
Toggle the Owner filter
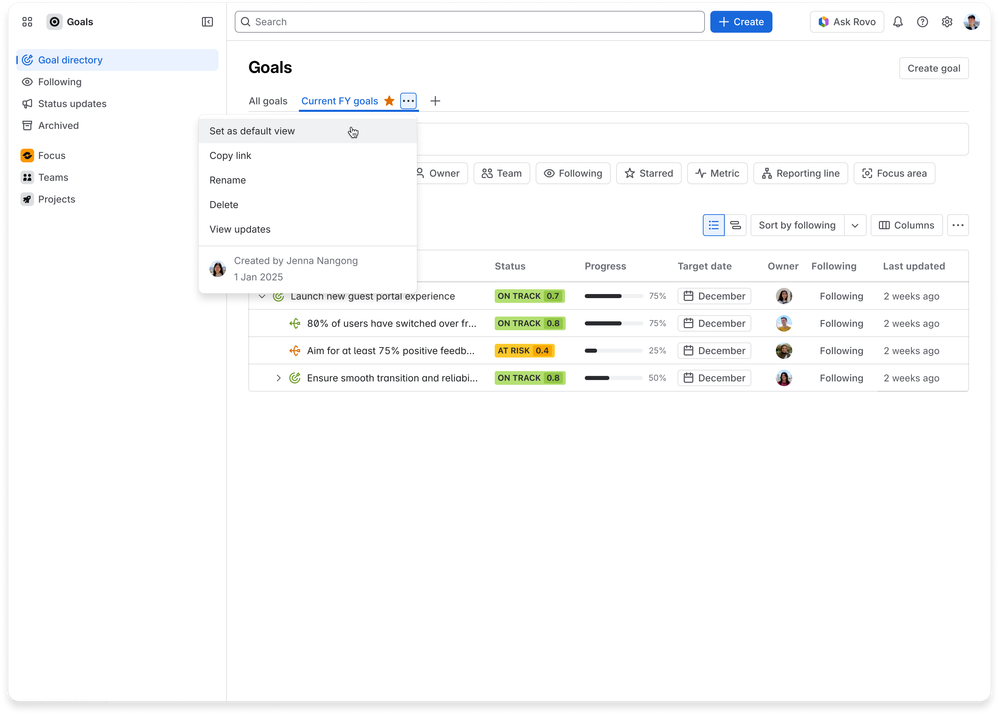coord(440,173)
